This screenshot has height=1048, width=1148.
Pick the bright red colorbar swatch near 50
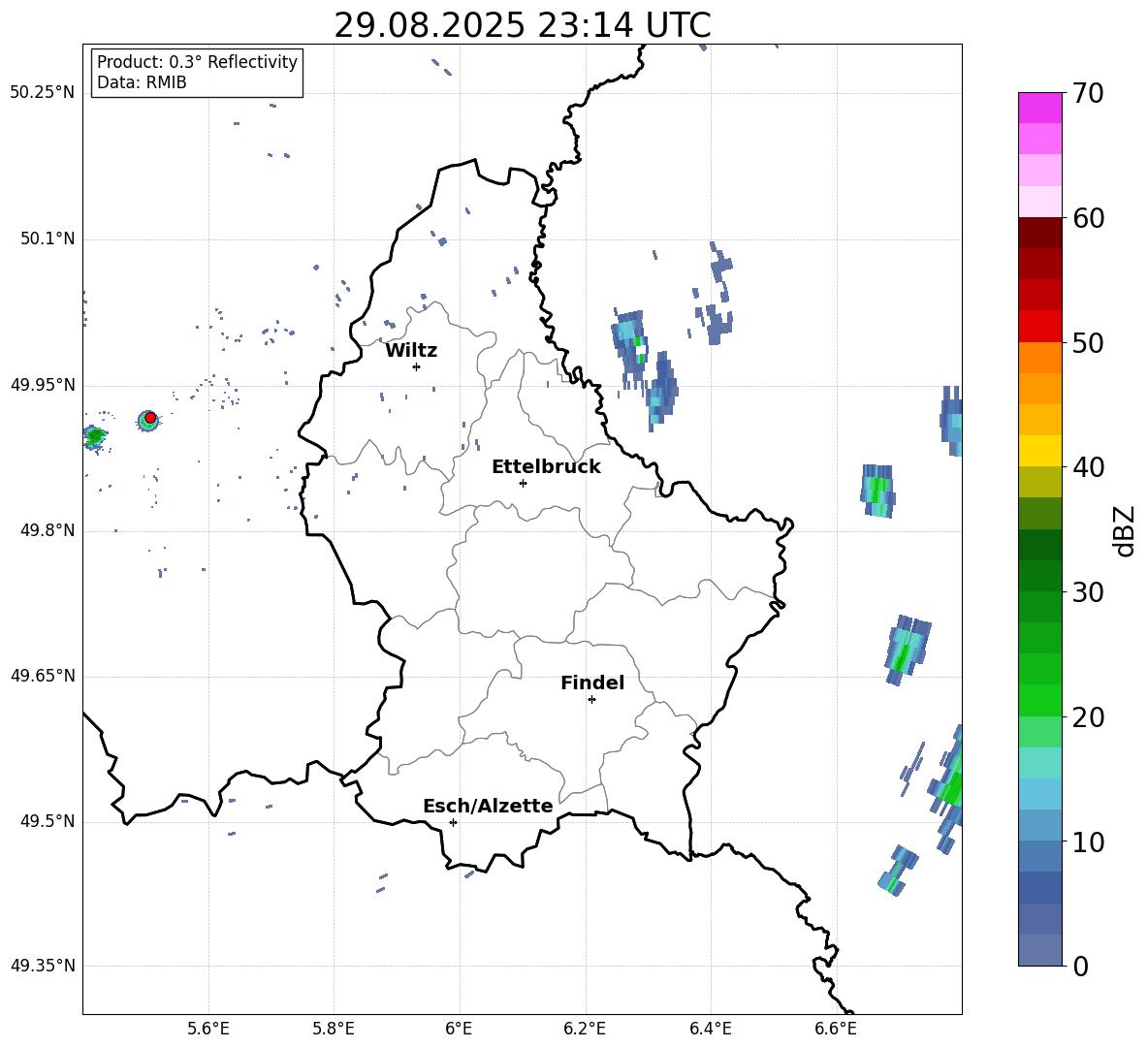point(1039,327)
